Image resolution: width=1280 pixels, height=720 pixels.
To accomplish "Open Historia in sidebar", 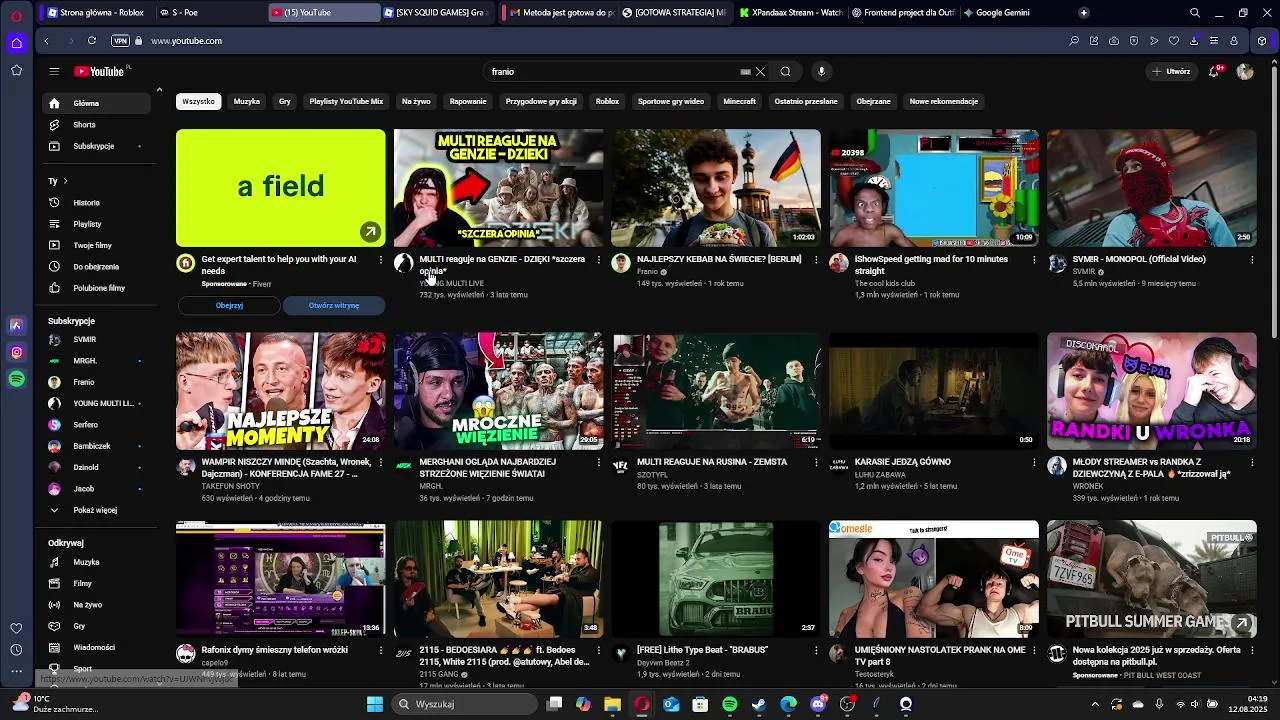I will coord(96,203).
